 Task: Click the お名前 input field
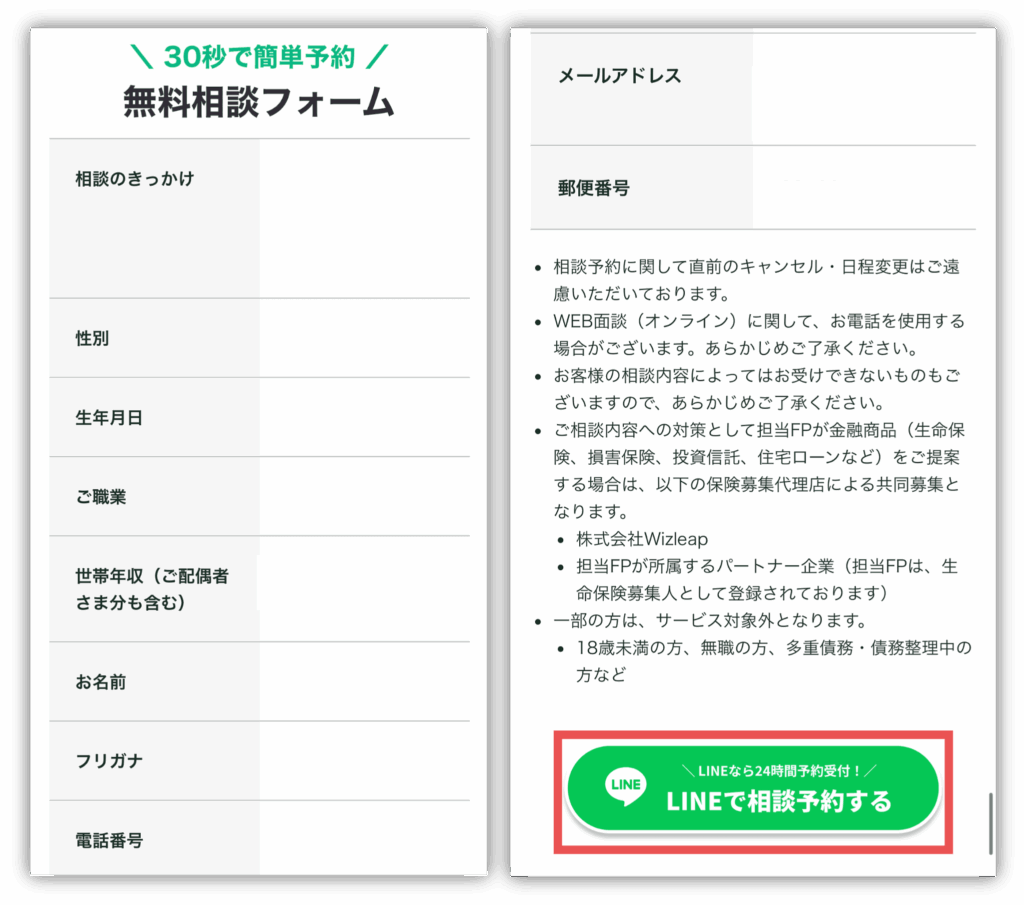coord(364,682)
